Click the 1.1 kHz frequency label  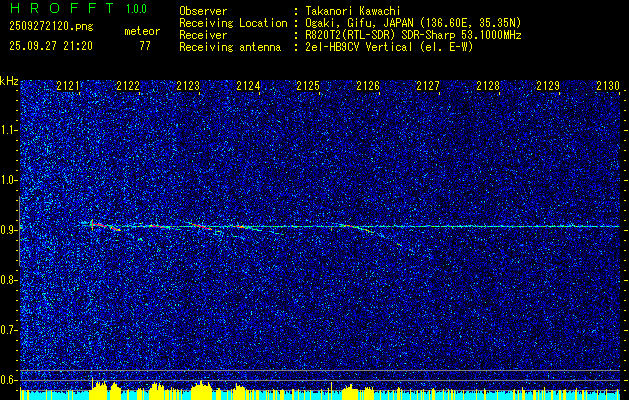pos(9,131)
